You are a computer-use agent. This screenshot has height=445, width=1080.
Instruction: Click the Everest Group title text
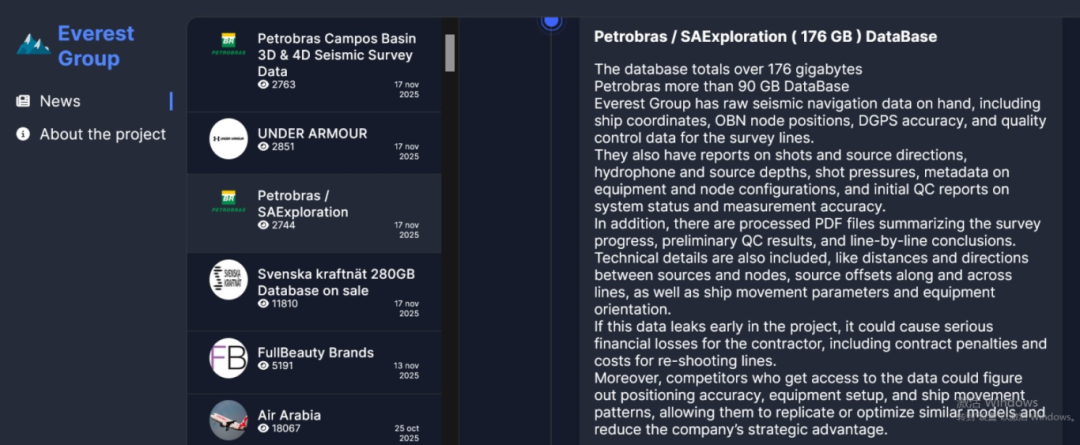tap(96, 46)
